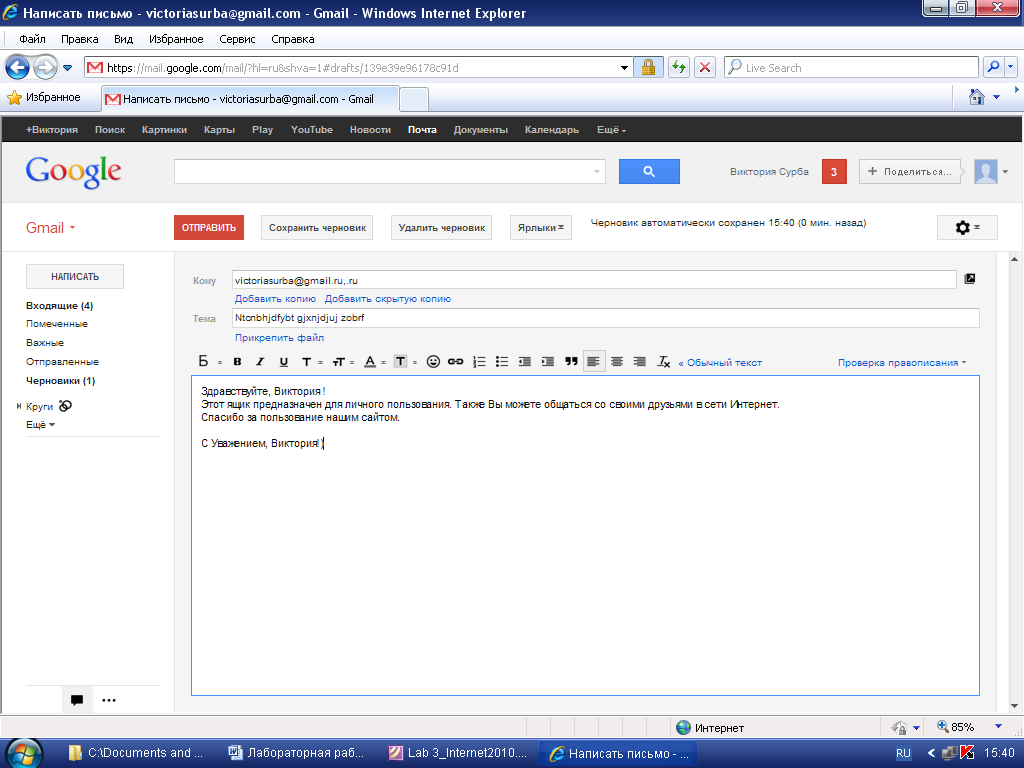
Task: Toggle underline formatting in compose toolbar
Action: pyautogui.click(x=283, y=362)
